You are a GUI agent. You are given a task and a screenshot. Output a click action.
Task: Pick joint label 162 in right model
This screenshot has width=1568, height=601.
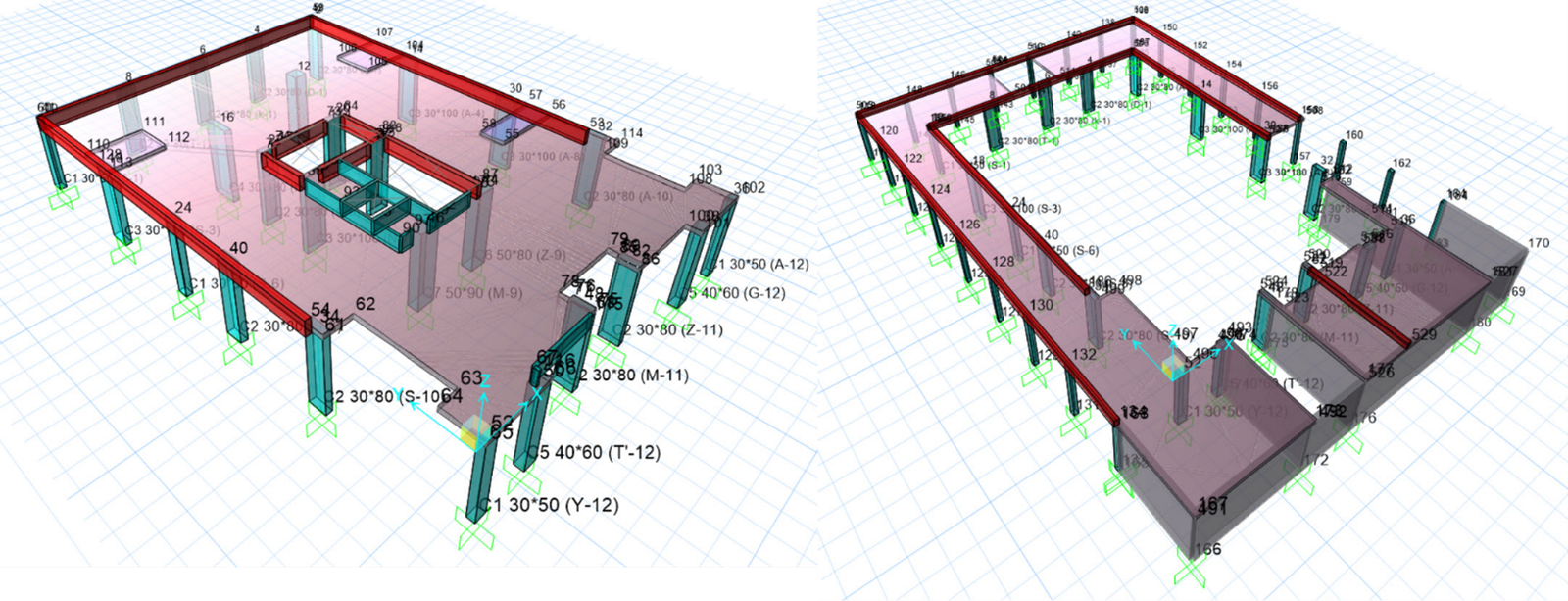tap(1402, 163)
